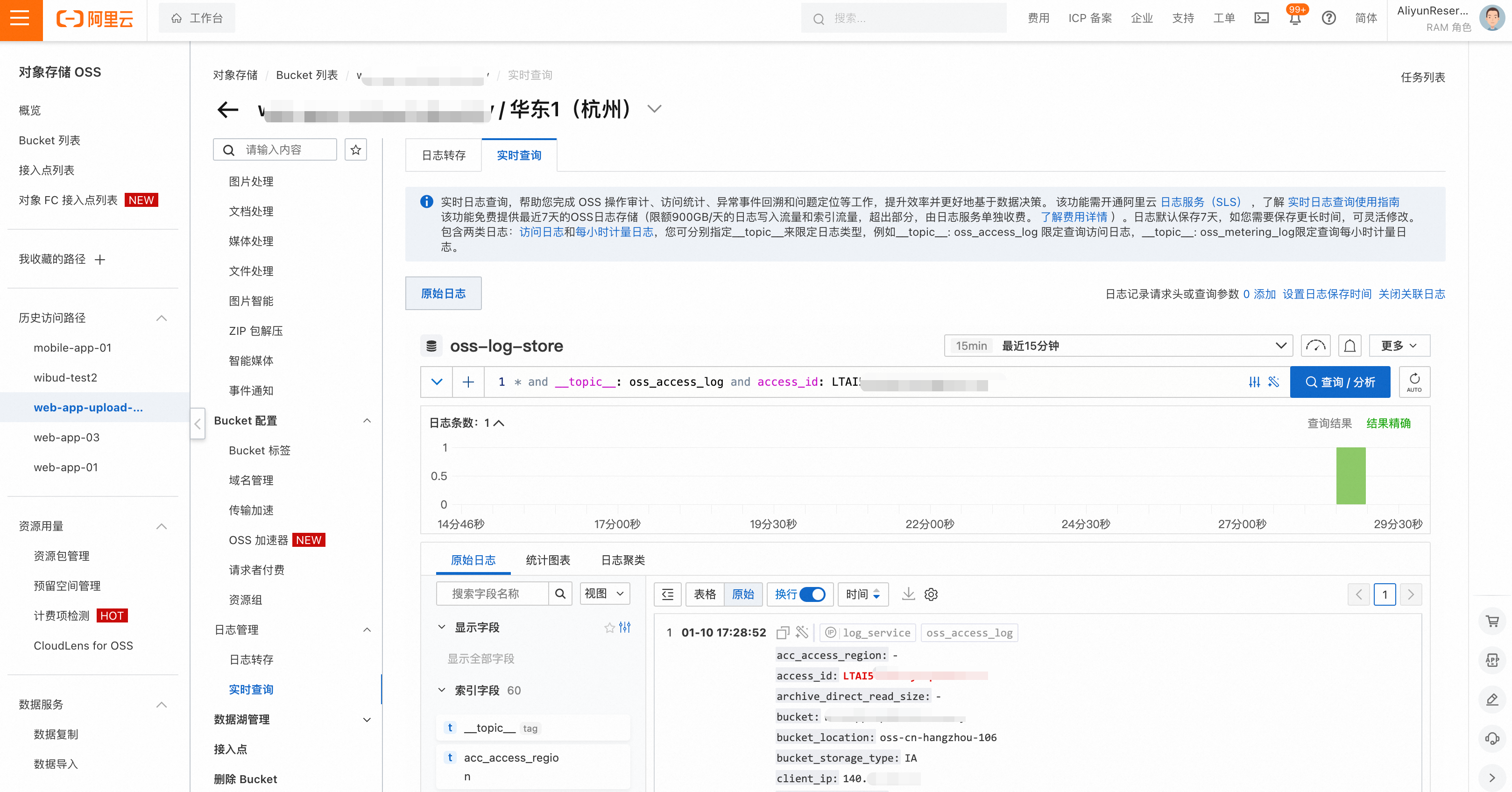Click the AUTO refresh icon

[1414, 382]
